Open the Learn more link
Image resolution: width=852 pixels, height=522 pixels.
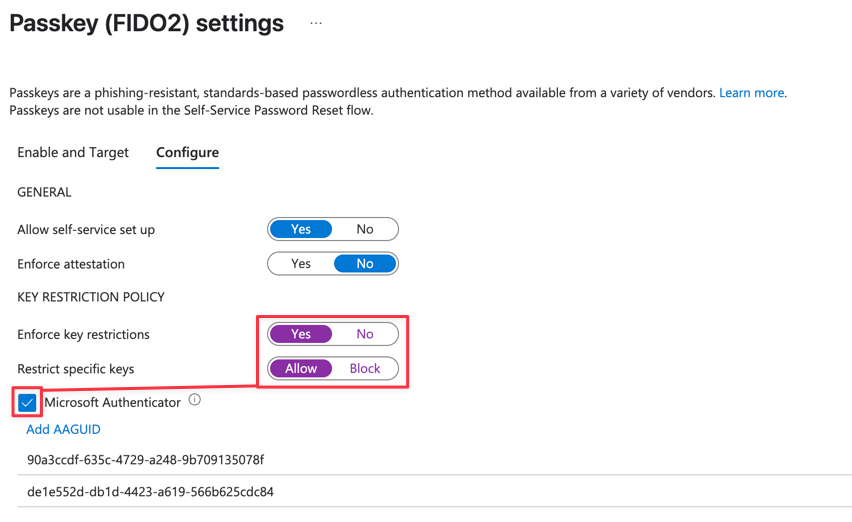point(751,93)
